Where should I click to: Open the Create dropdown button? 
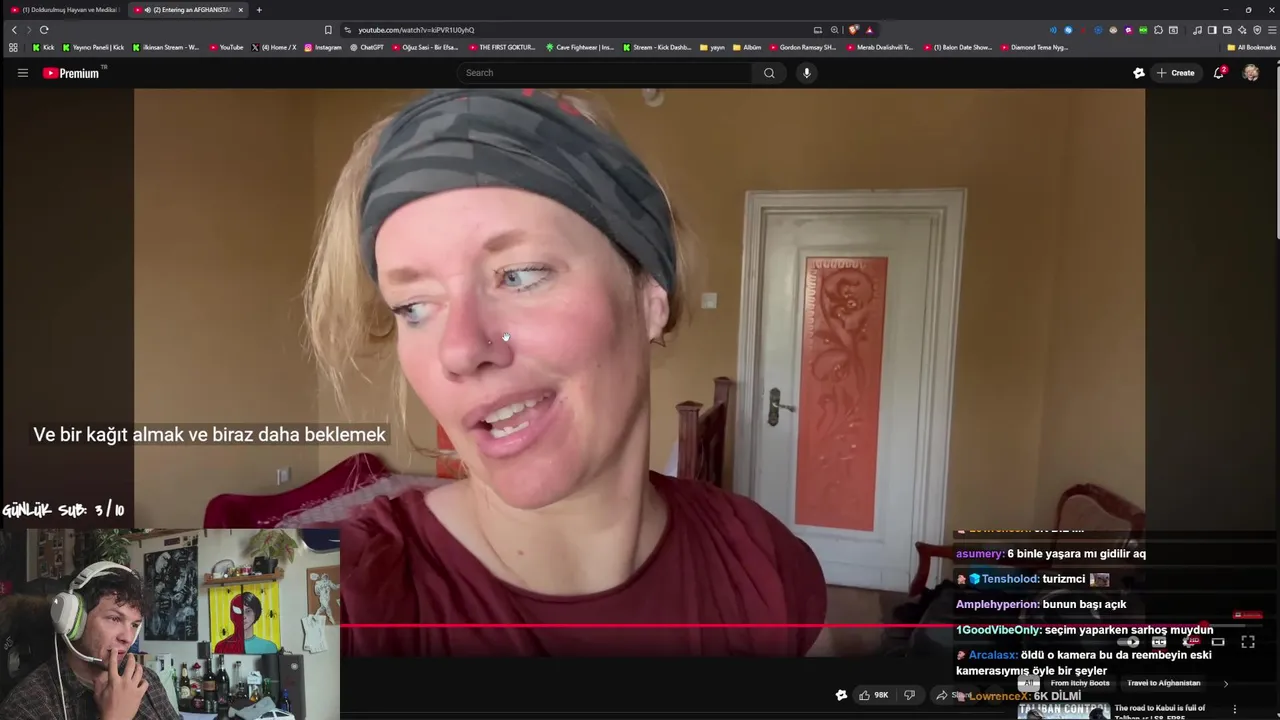(1175, 73)
